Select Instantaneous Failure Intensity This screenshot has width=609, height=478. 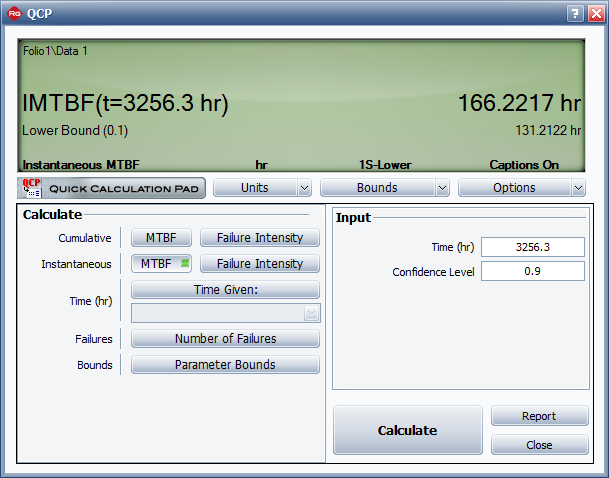(260, 264)
